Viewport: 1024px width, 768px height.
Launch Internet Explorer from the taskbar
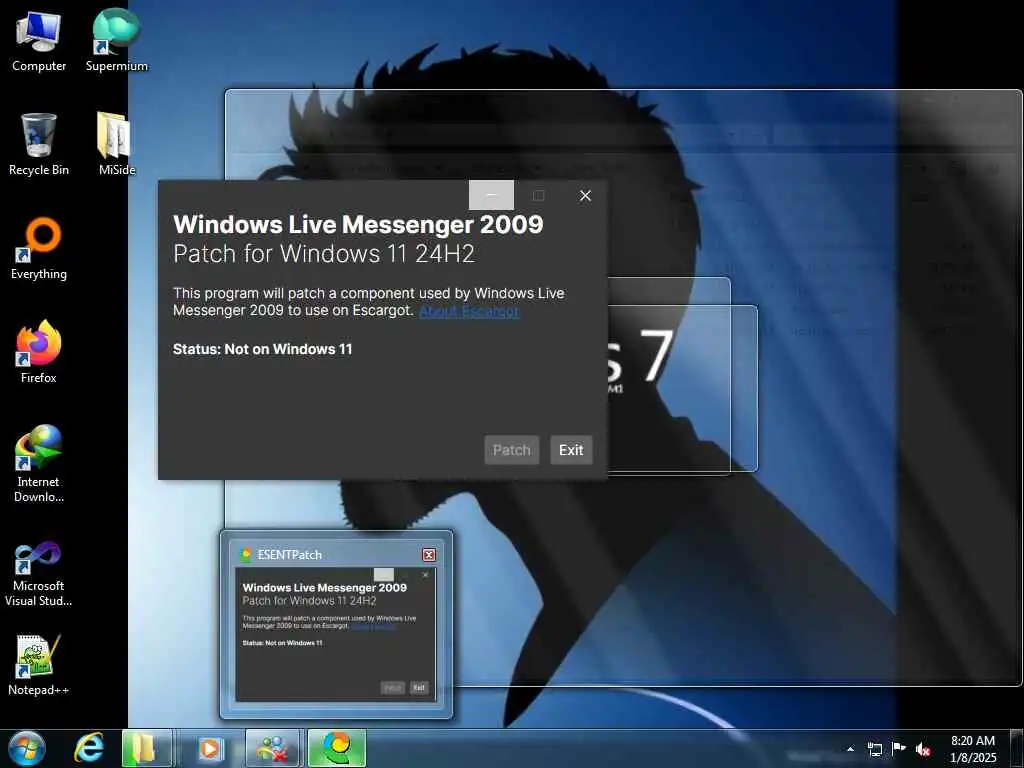coord(89,748)
